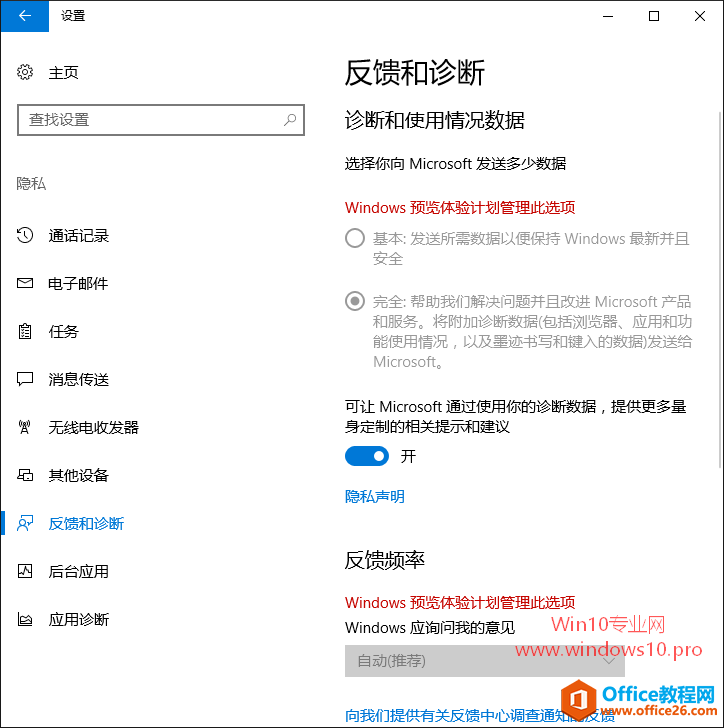Click the back arrow in title bar
The width and height of the screenshot is (724, 728).
25,16
